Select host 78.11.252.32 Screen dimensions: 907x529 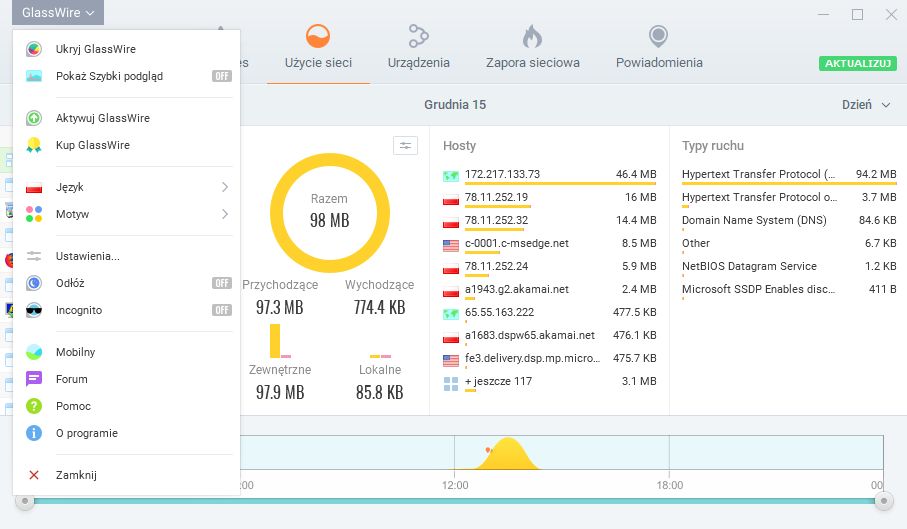pyautogui.click(x=550, y=221)
